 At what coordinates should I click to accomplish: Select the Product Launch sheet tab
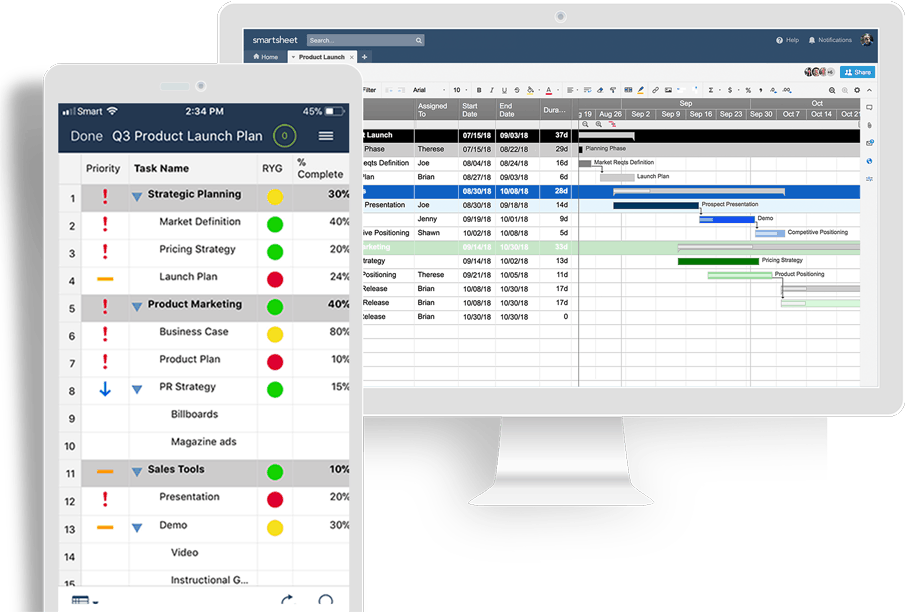coord(320,57)
